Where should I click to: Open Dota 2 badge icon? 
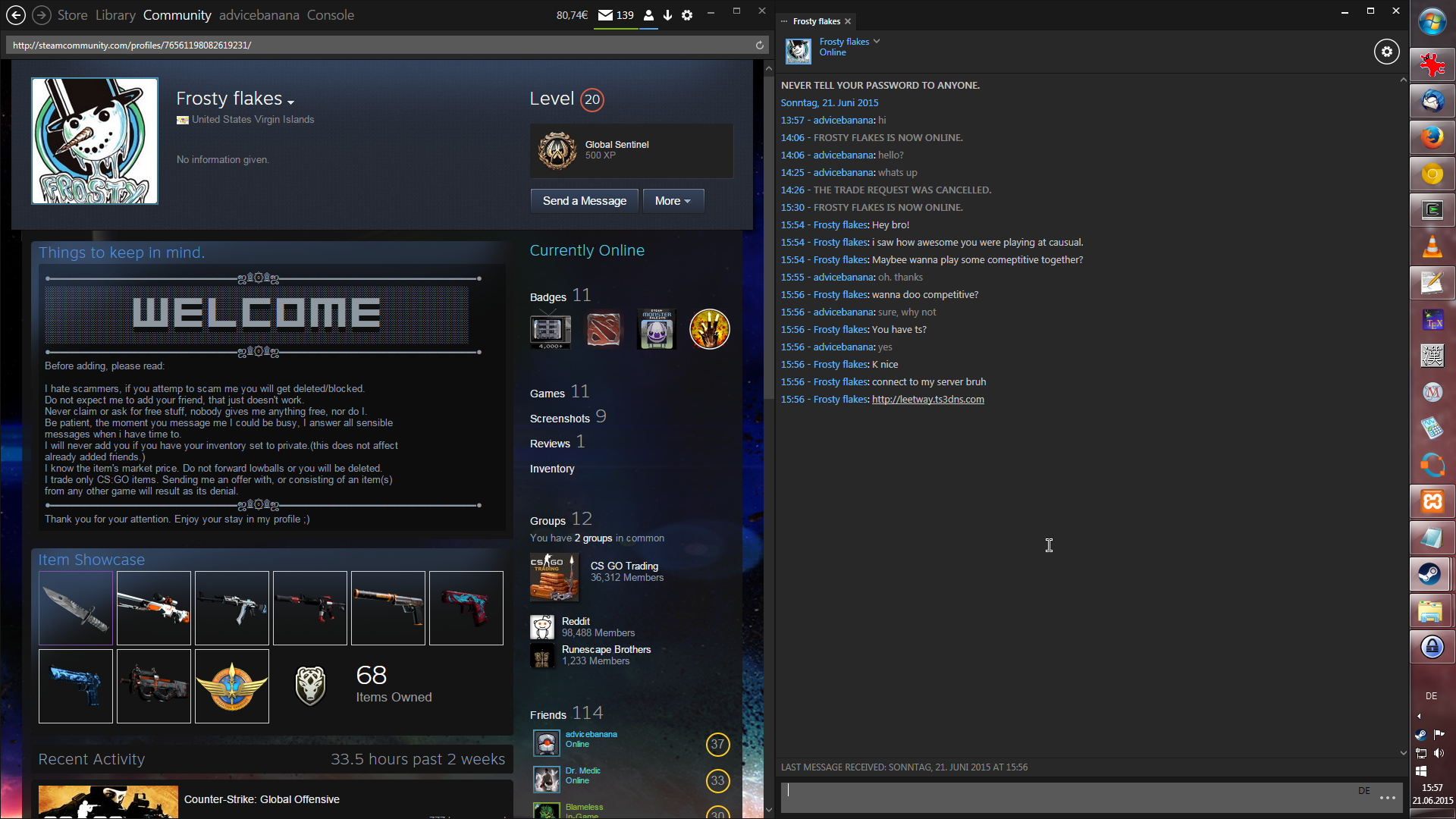pos(603,330)
